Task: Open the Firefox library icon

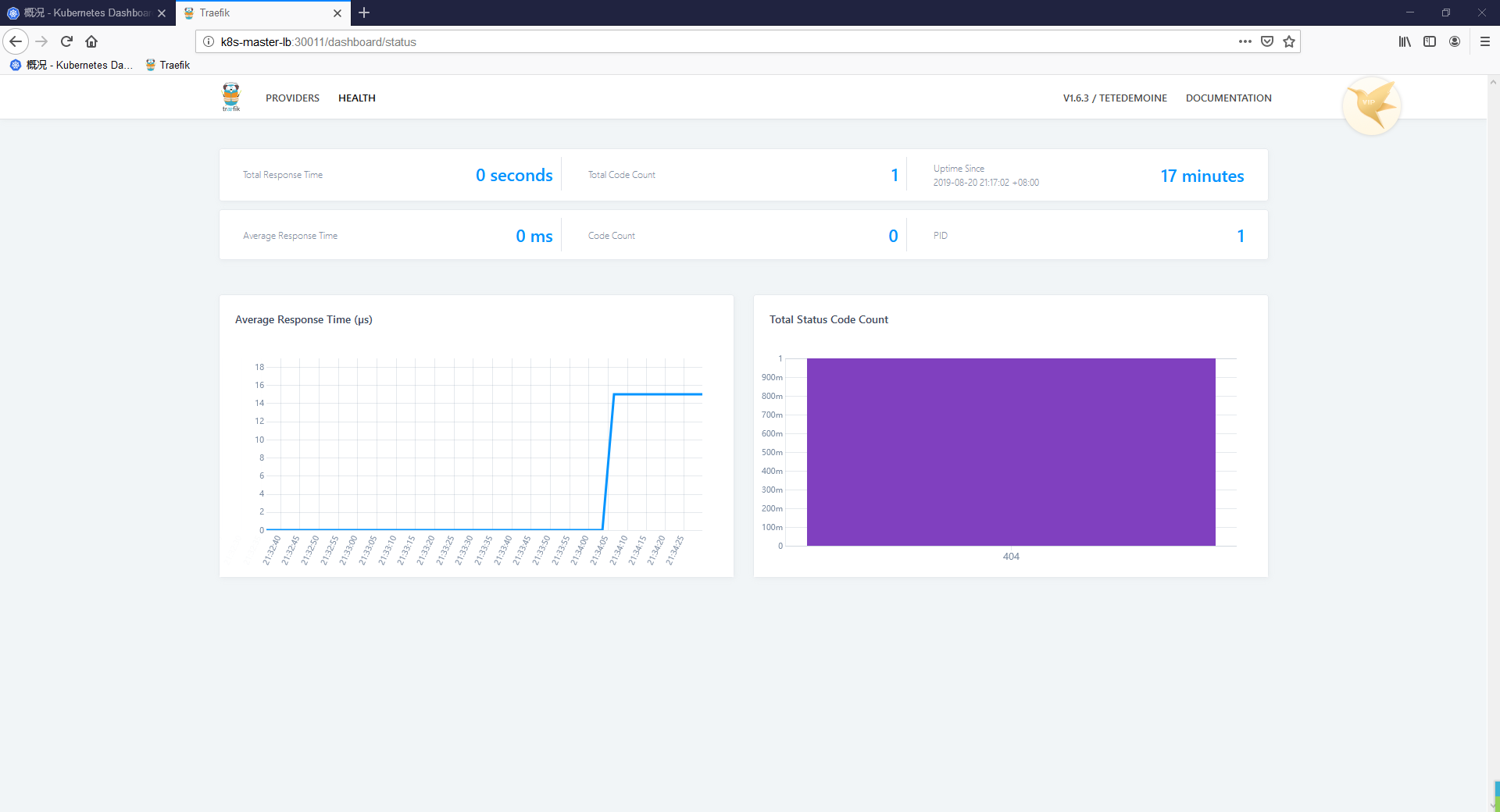Action: coord(1405,41)
